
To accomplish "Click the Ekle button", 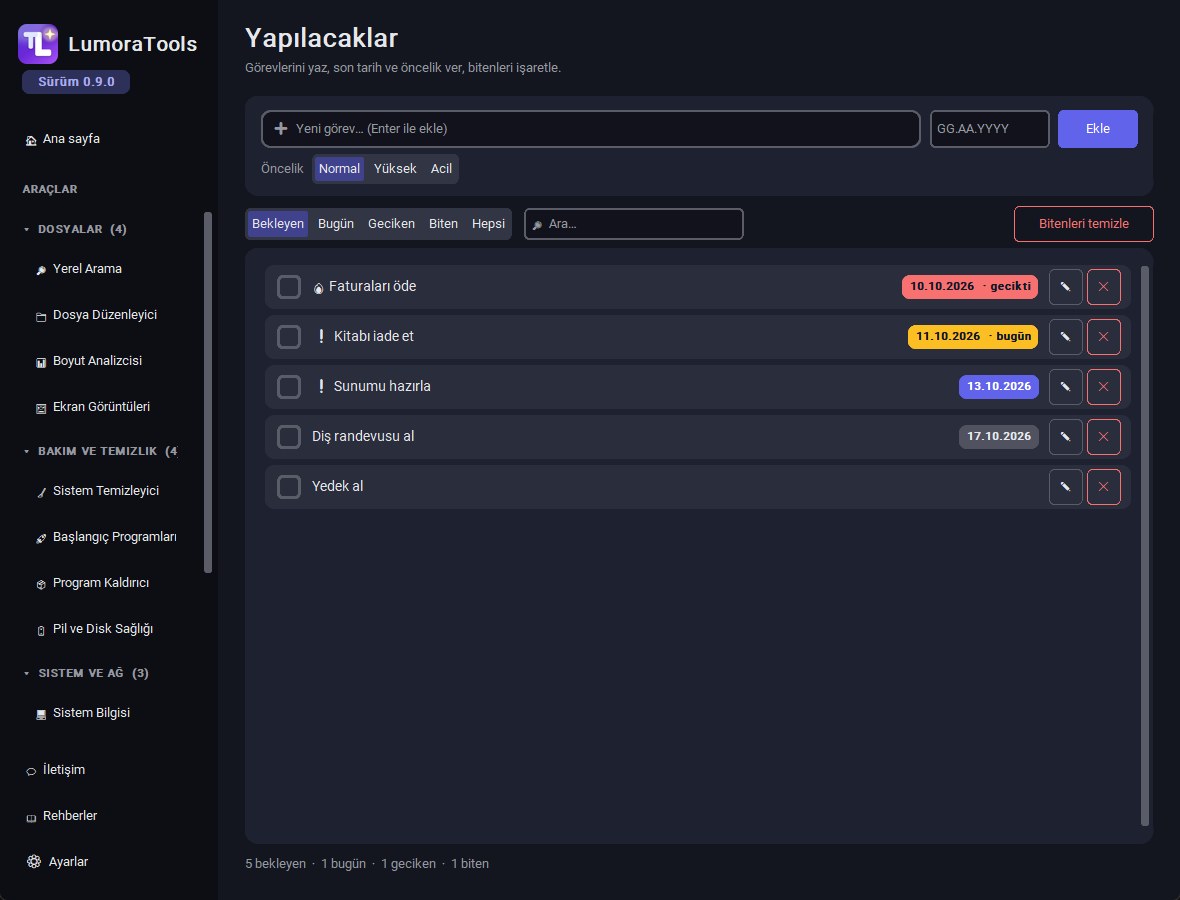I will (1097, 129).
